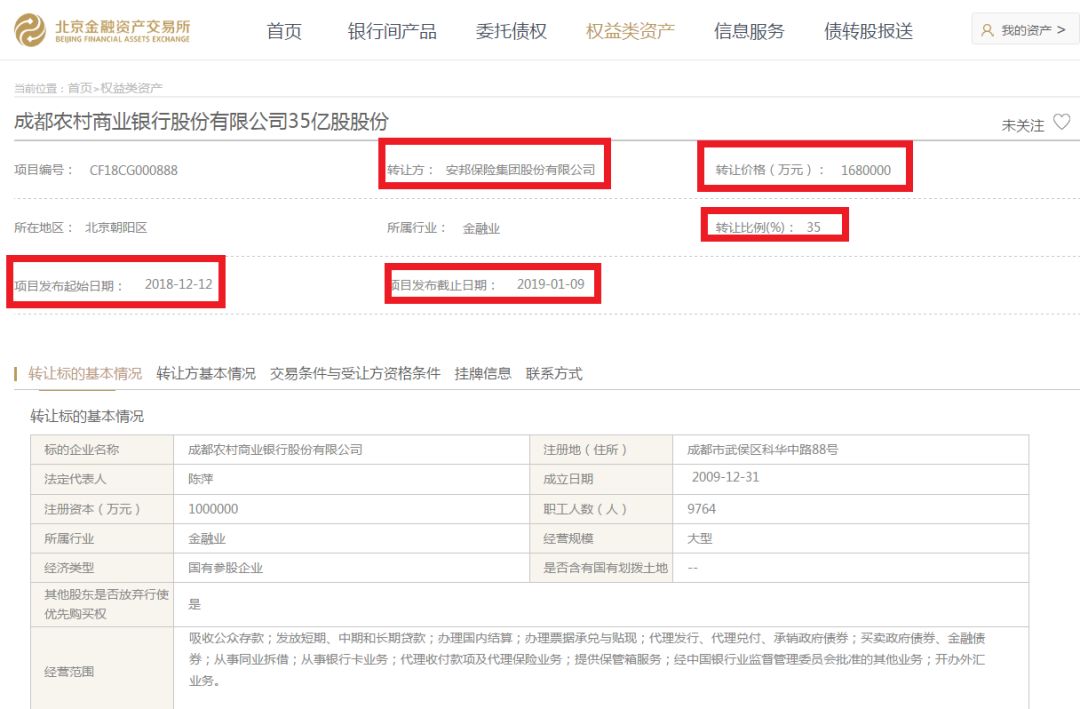Click registered capital value 1000000
The width and height of the screenshot is (1080, 709).
point(213,508)
